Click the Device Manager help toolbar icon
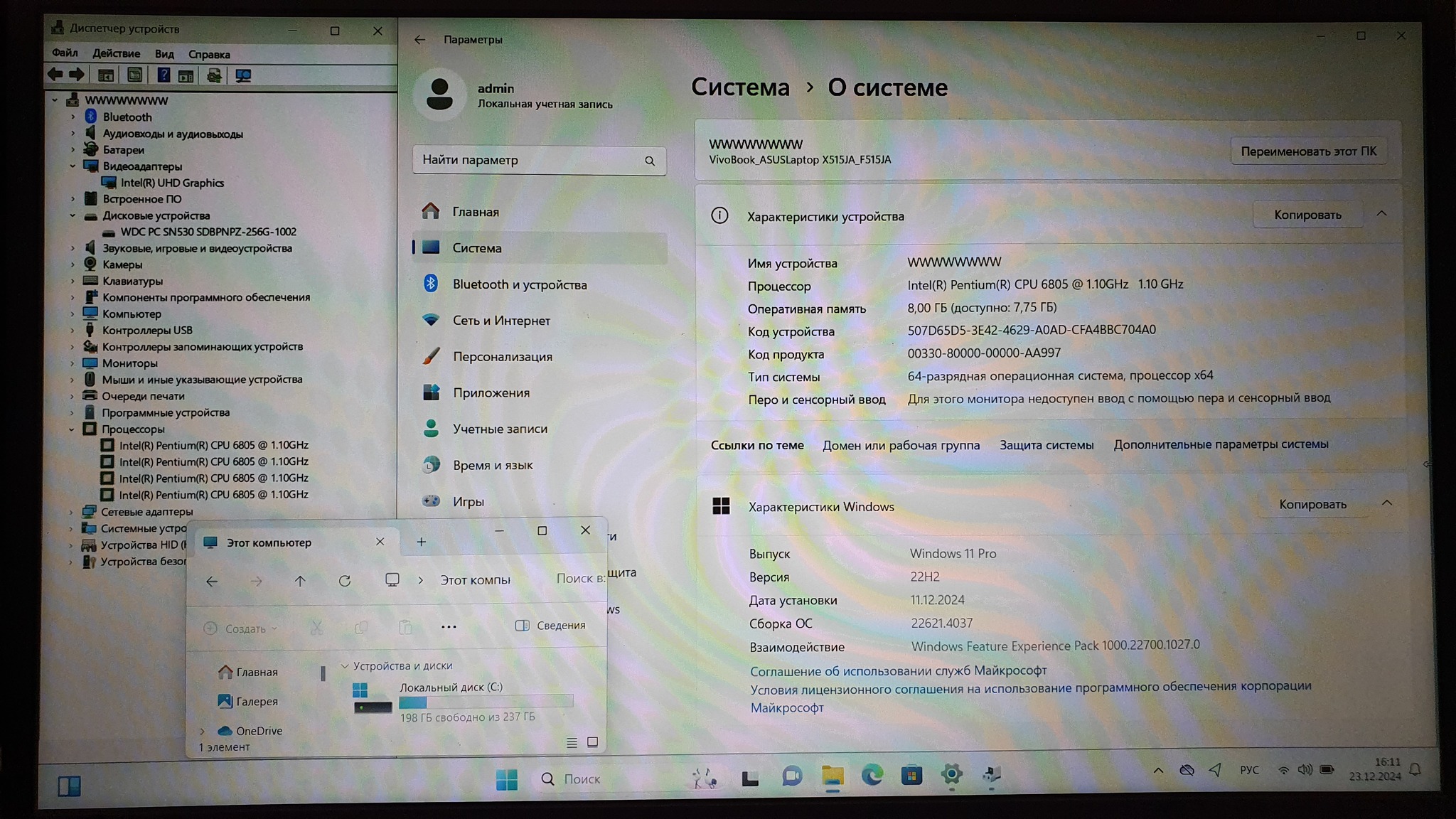This screenshot has height=819, width=1456. [x=164, y=75]
